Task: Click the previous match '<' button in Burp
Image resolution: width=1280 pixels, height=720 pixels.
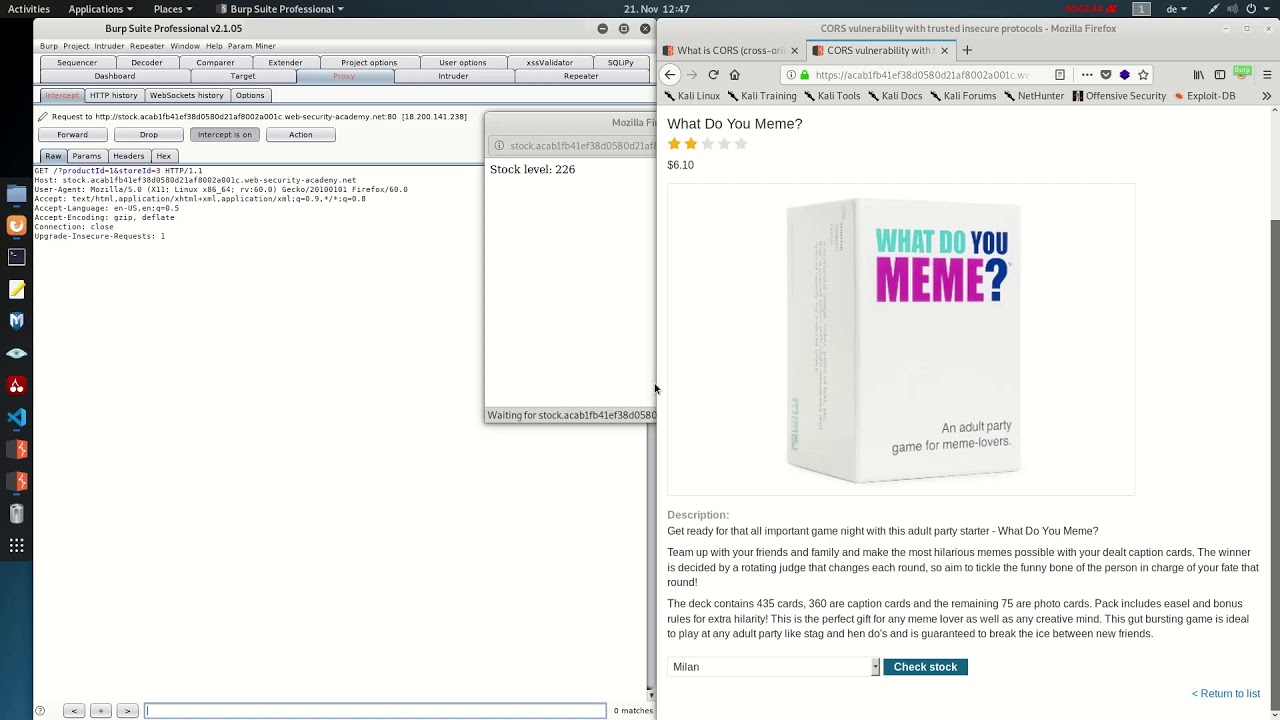Action: (x=74, y=711)
